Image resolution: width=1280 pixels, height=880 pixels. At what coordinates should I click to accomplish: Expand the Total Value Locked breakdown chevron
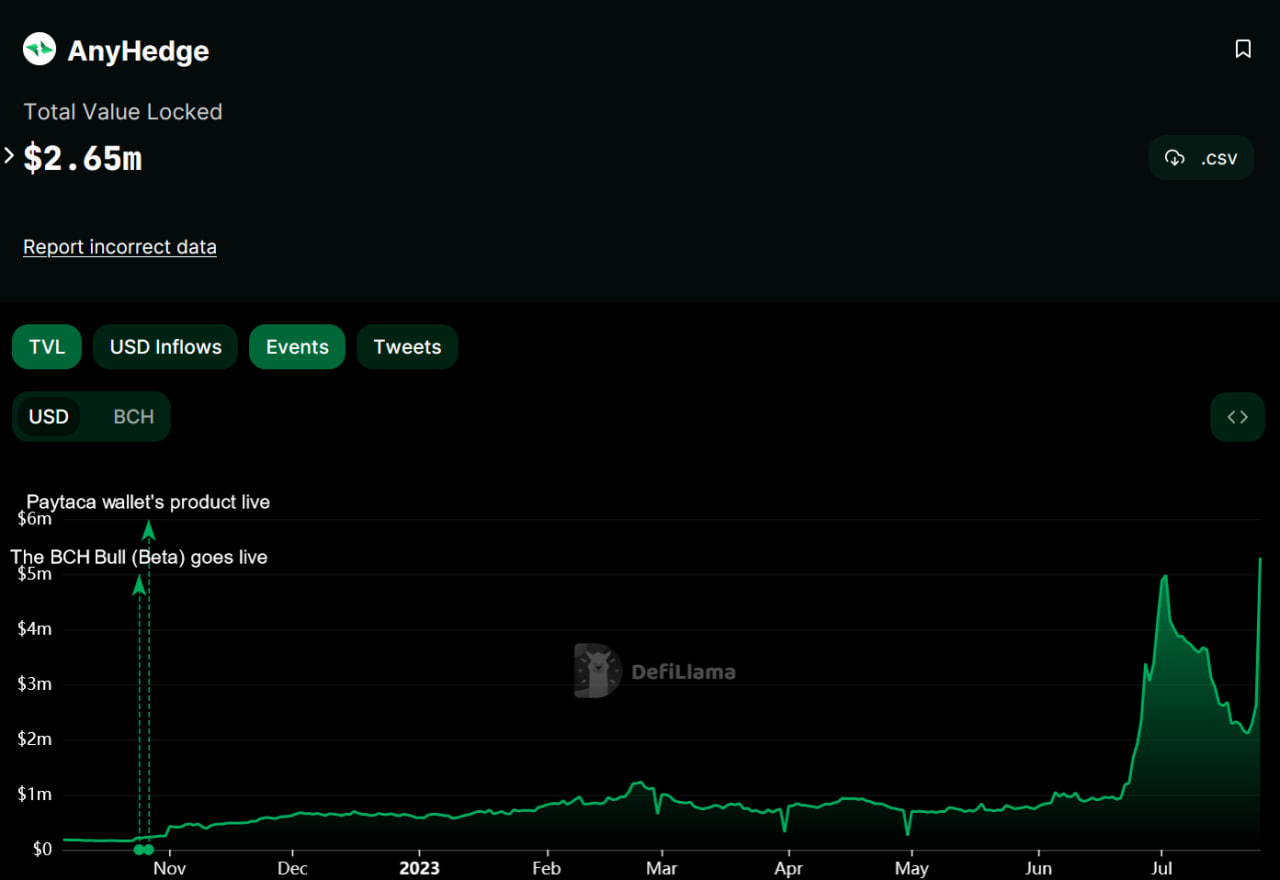click(9, 156)
